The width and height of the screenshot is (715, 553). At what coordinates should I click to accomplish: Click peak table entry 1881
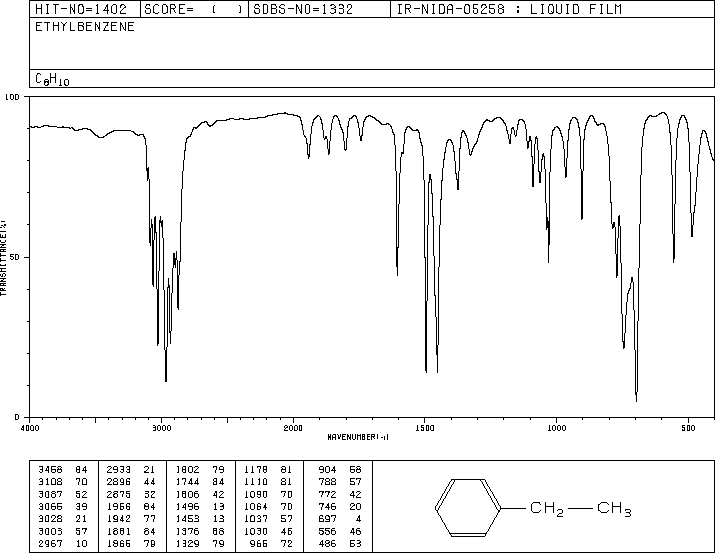[119, 532]
